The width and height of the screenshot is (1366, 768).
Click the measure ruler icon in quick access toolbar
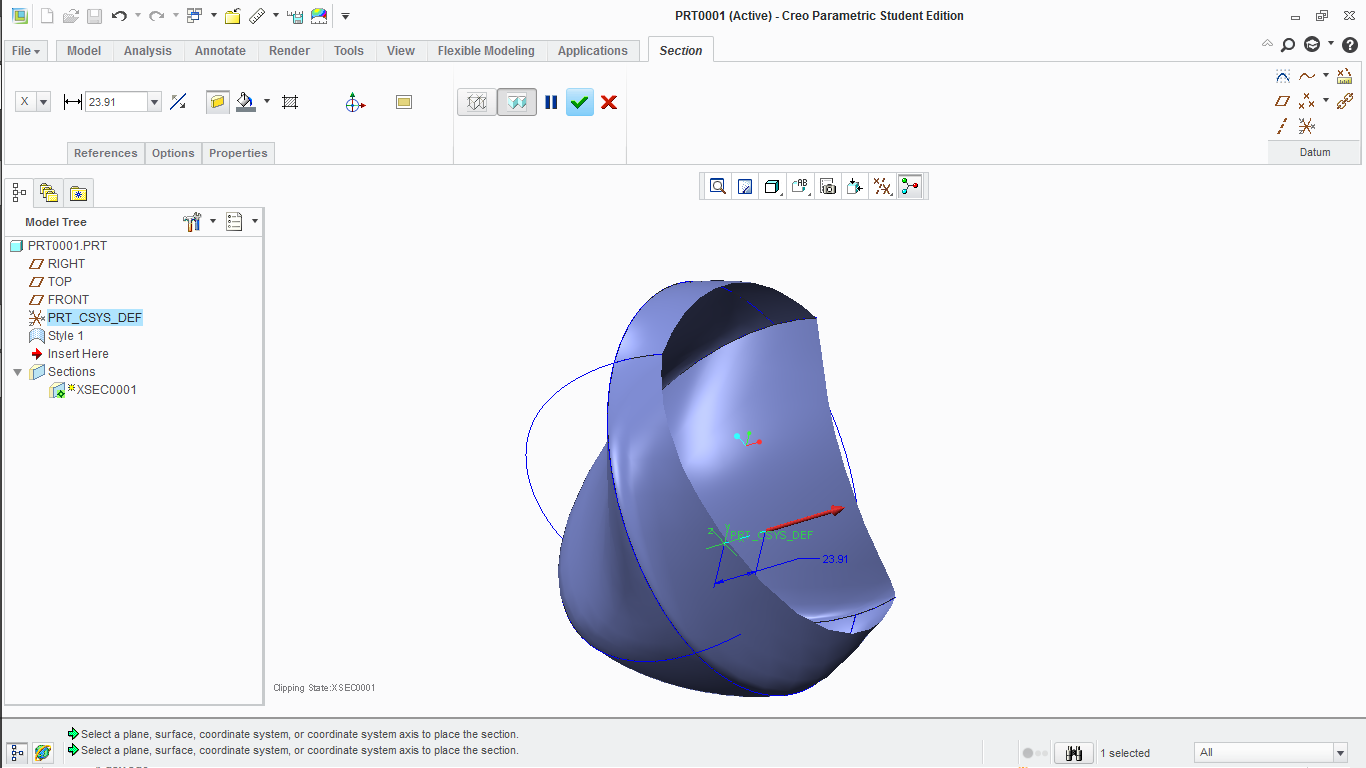coord(257,16)
